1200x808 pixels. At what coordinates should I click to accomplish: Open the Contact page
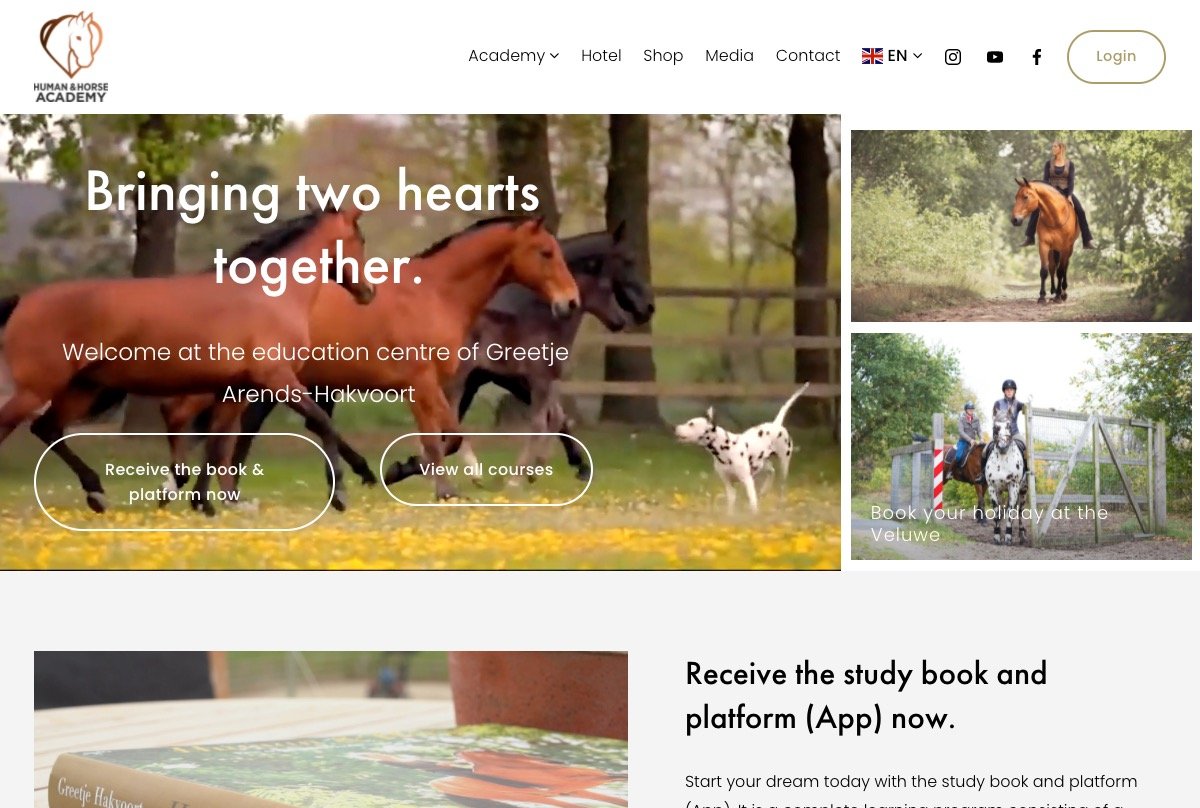point(808,56)
